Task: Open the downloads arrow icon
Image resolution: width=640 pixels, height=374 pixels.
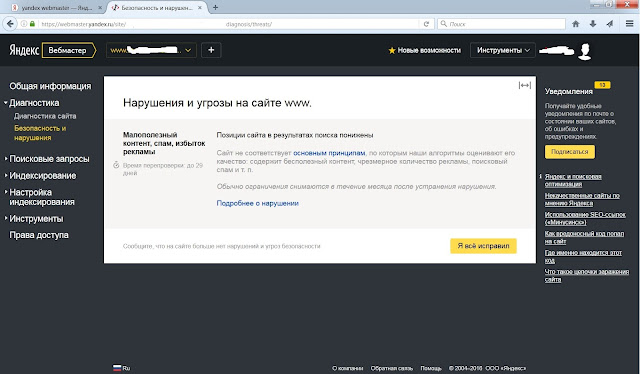Action: pos(593,24)
